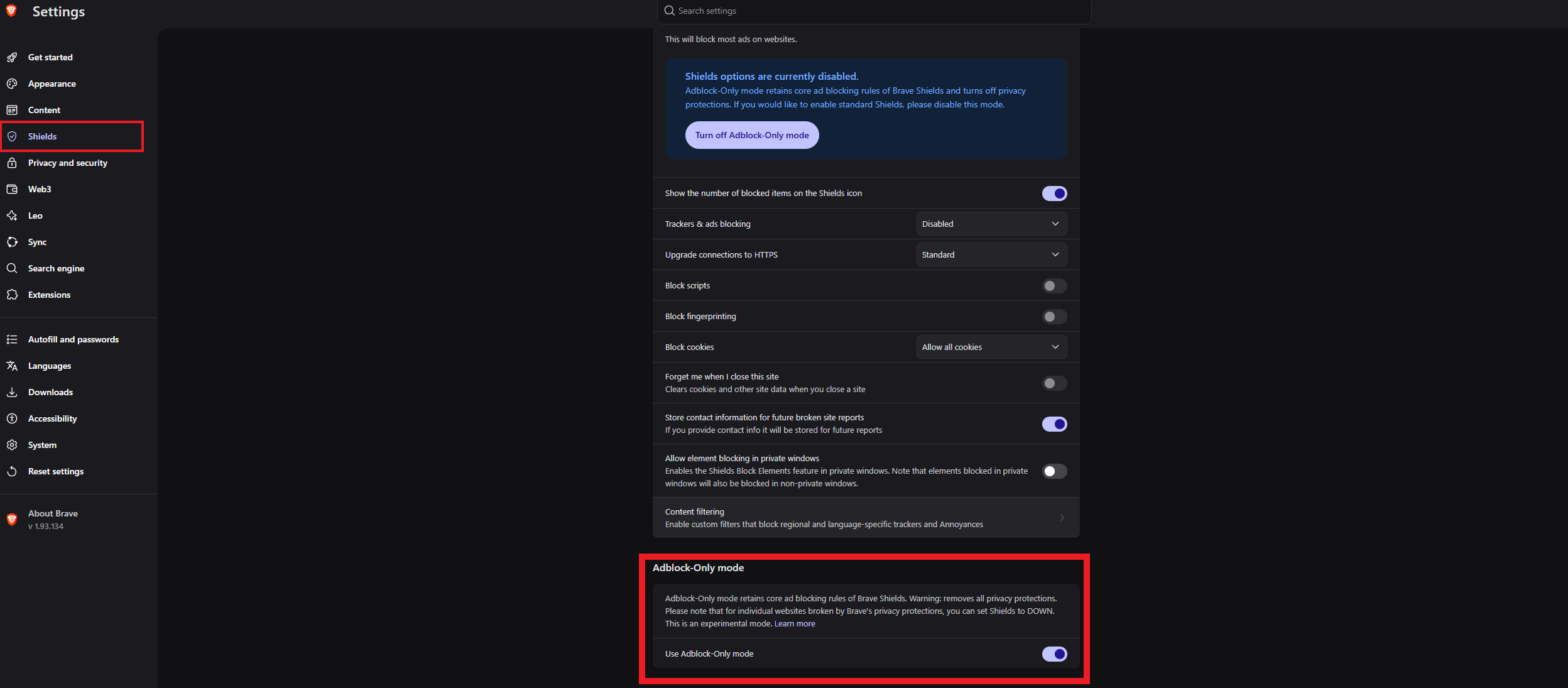The image size is (1568, 688).
Task: Enable the Block scripts toggle
Action: 1054,286
